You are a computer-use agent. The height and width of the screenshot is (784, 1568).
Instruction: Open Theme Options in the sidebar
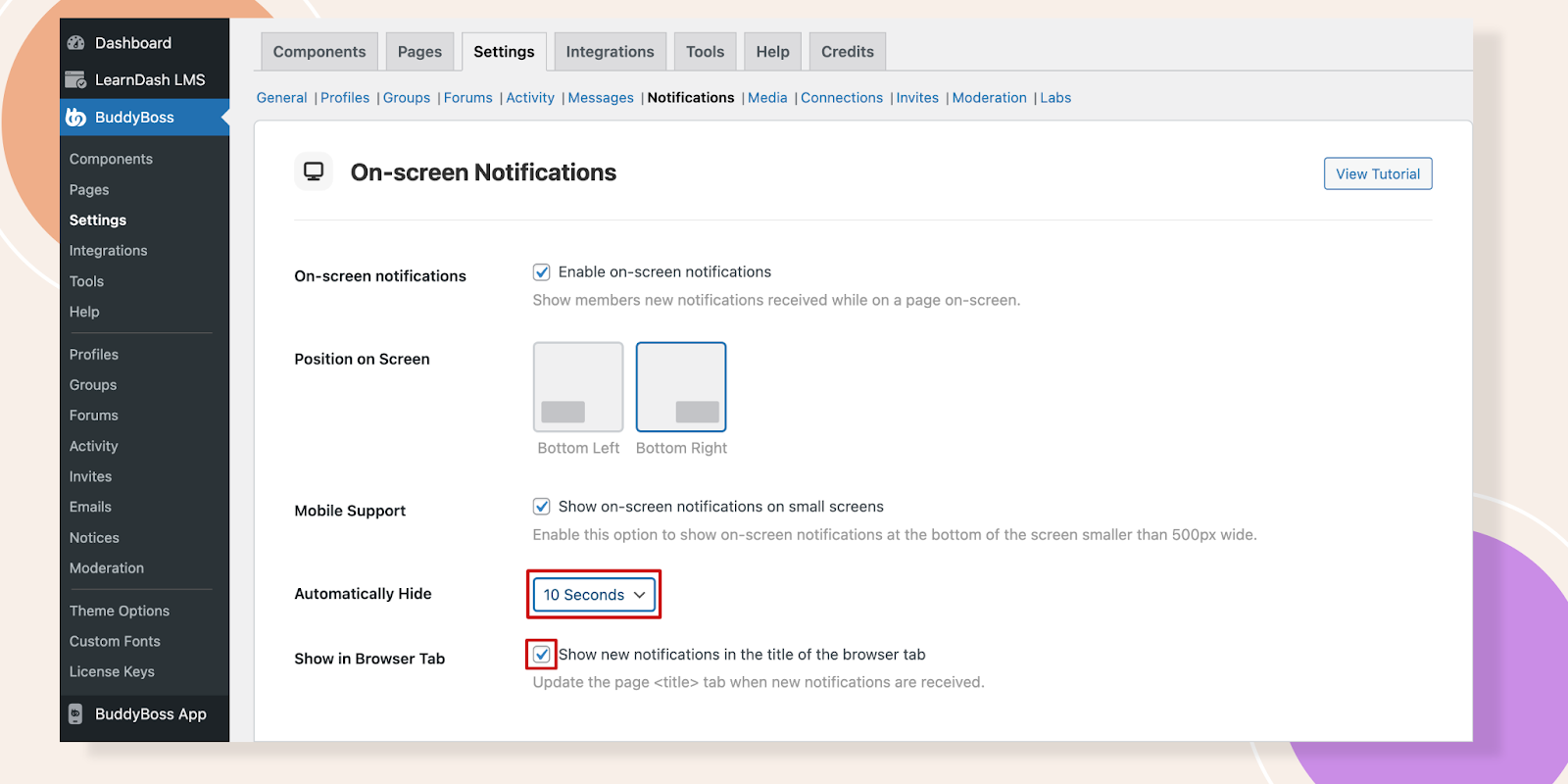click(120, 611)
